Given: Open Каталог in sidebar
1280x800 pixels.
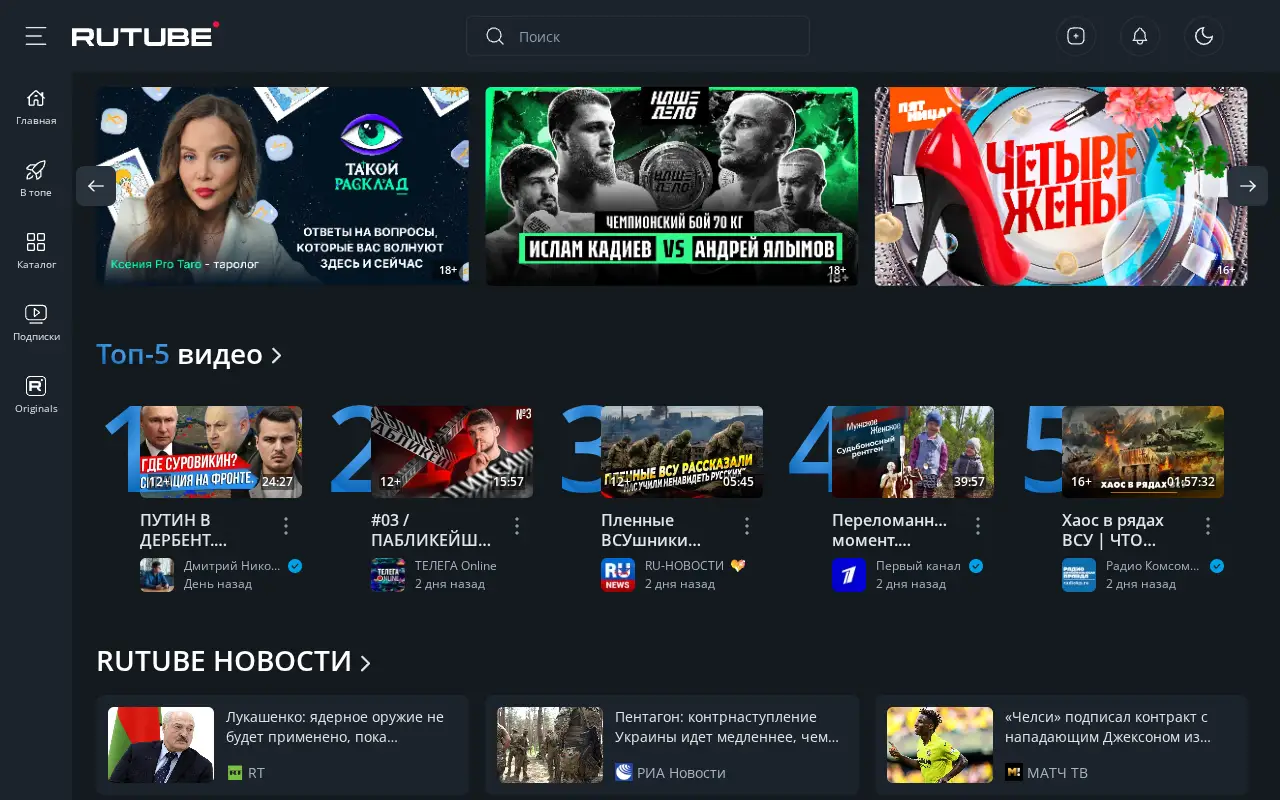Looking at the screenshot, I should (36, 251).
